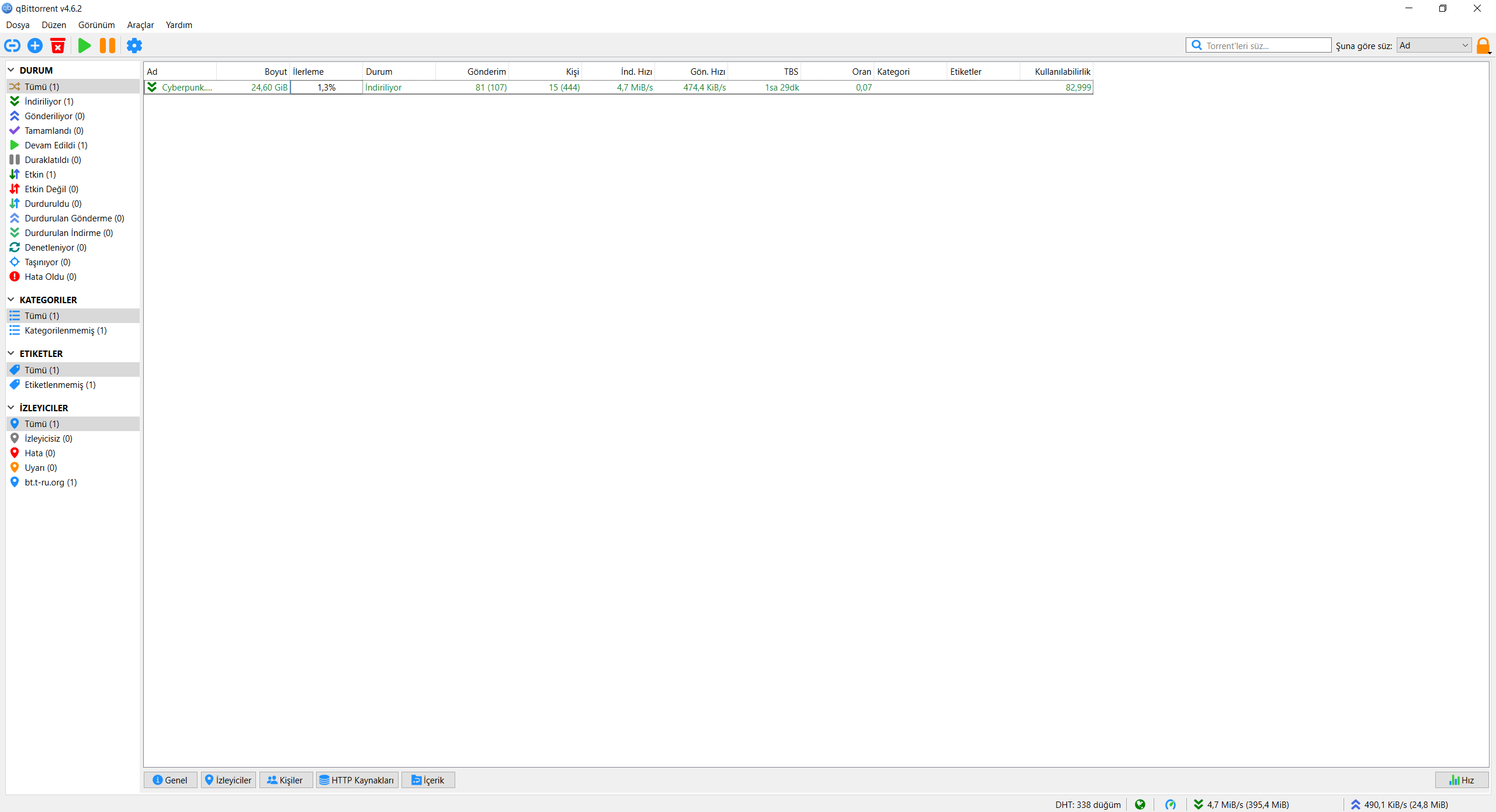Click the add torrent file plus icon
Viewport: 1496px width, 812px height.
35,46
